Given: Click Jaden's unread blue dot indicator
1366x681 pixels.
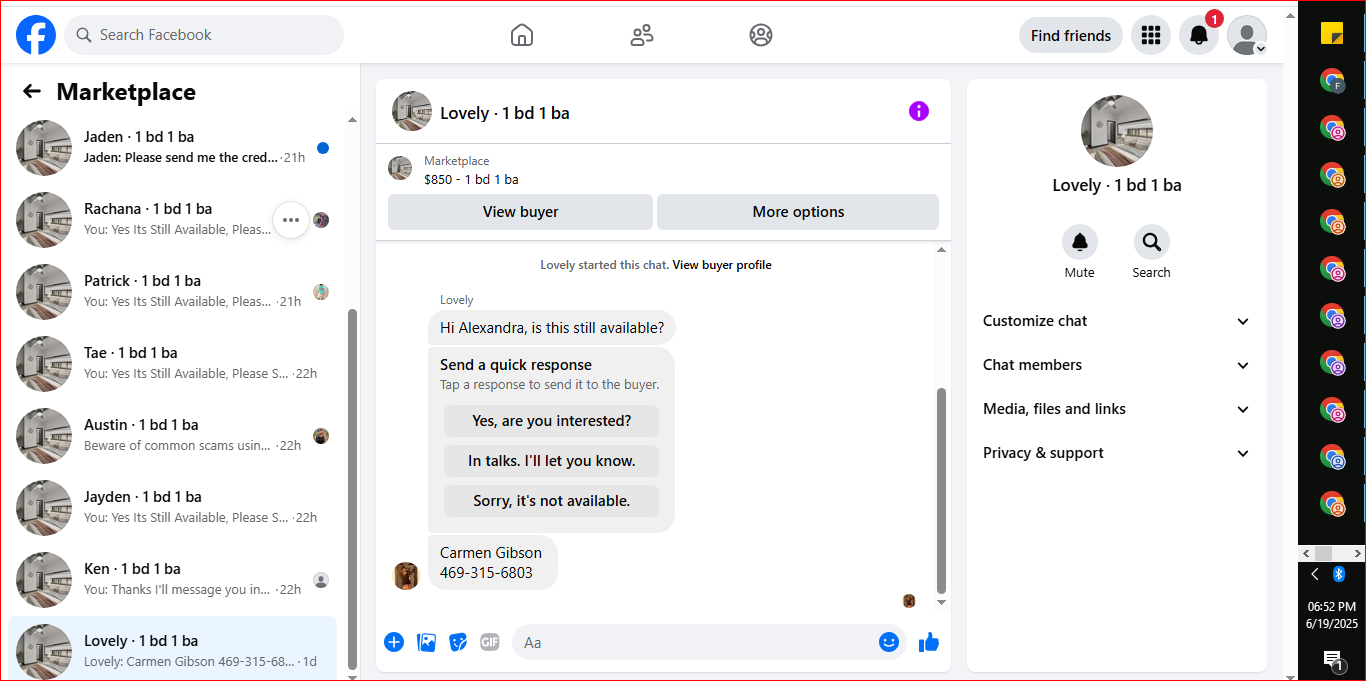Looking at the screenshot, I should pyautogui.click(x=323, y=148).
